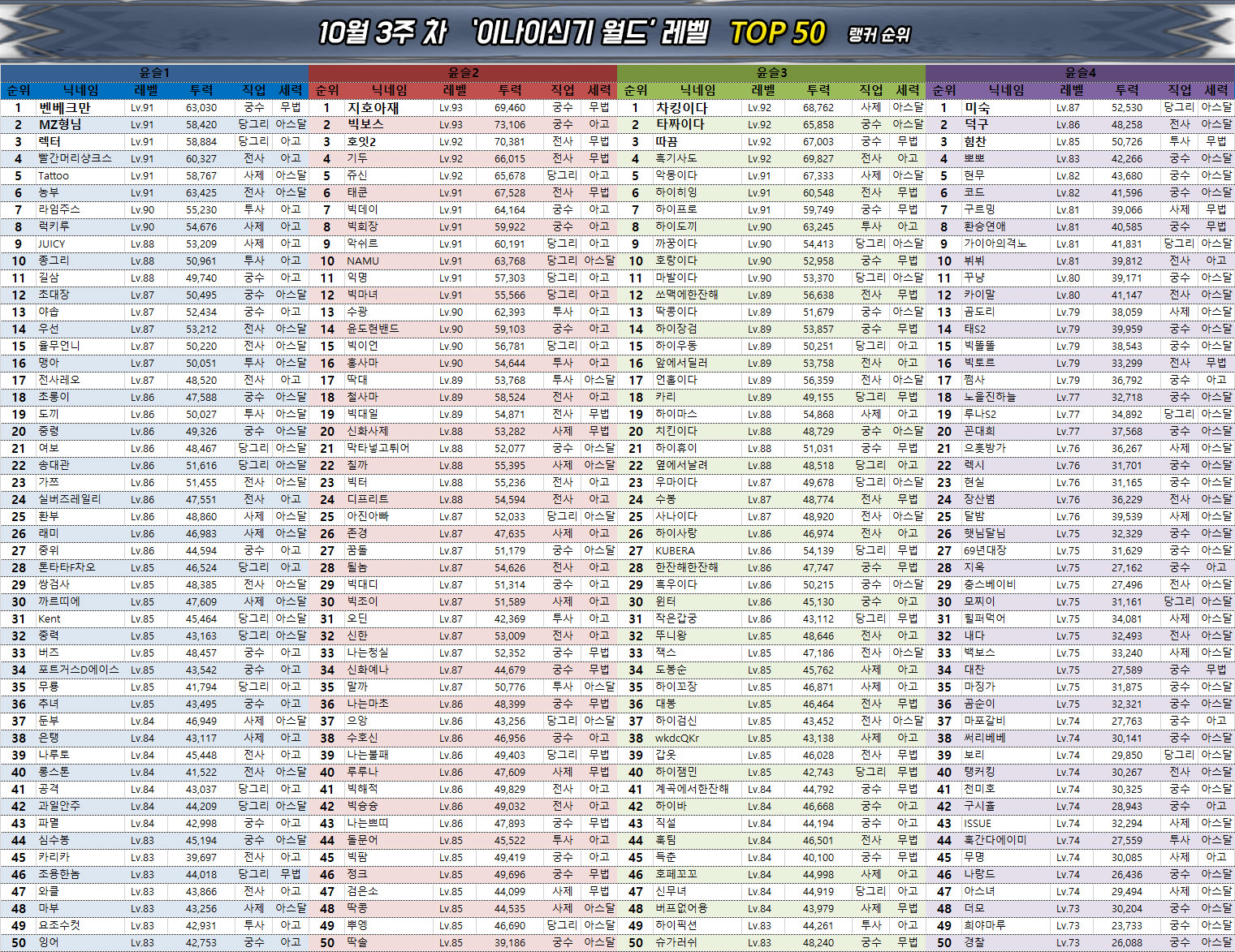Click 세력 column header under 율슬4
This screenshot has width=1235, height=952.
(x=1216, y=90)
